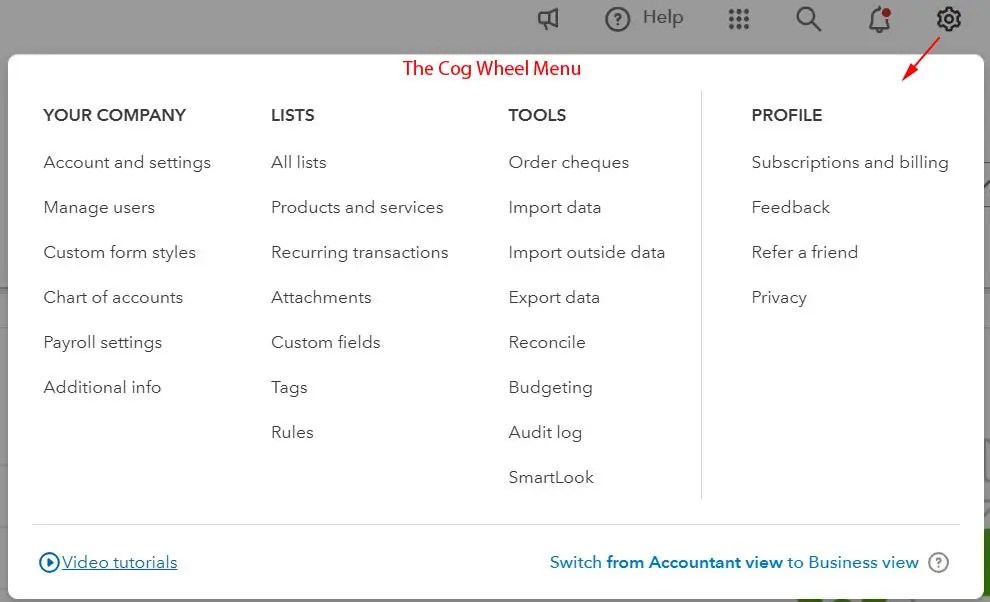The image size is (990, 602).
Task: Open the Help question mark icon
Action: pos(618,19)
